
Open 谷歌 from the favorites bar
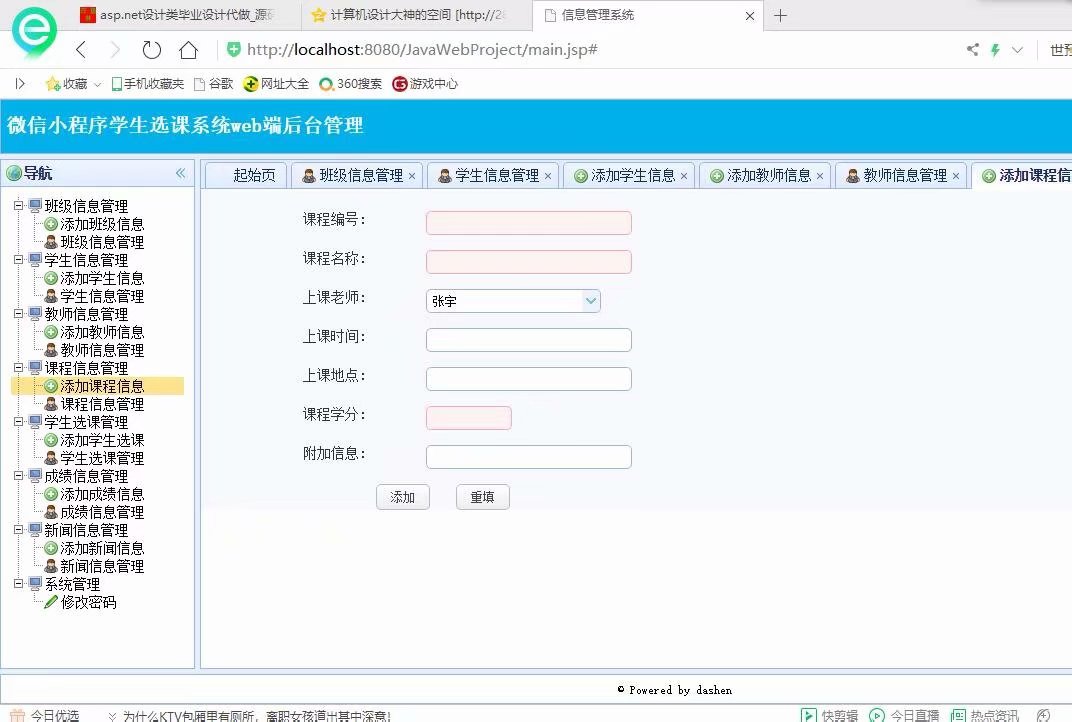(214, 84)
